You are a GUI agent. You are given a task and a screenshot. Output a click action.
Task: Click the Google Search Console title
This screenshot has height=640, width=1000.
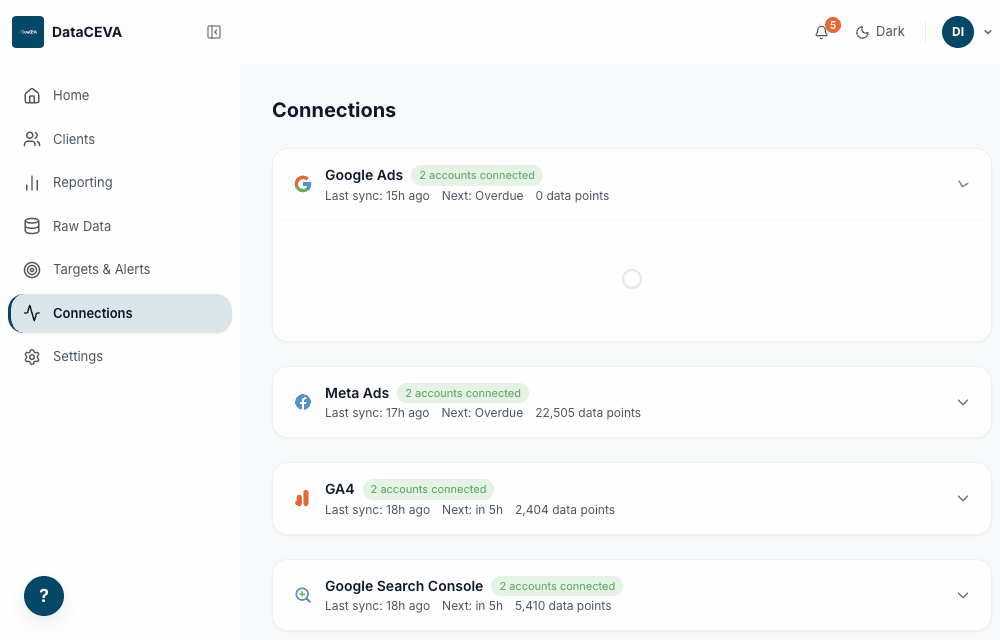404,586
